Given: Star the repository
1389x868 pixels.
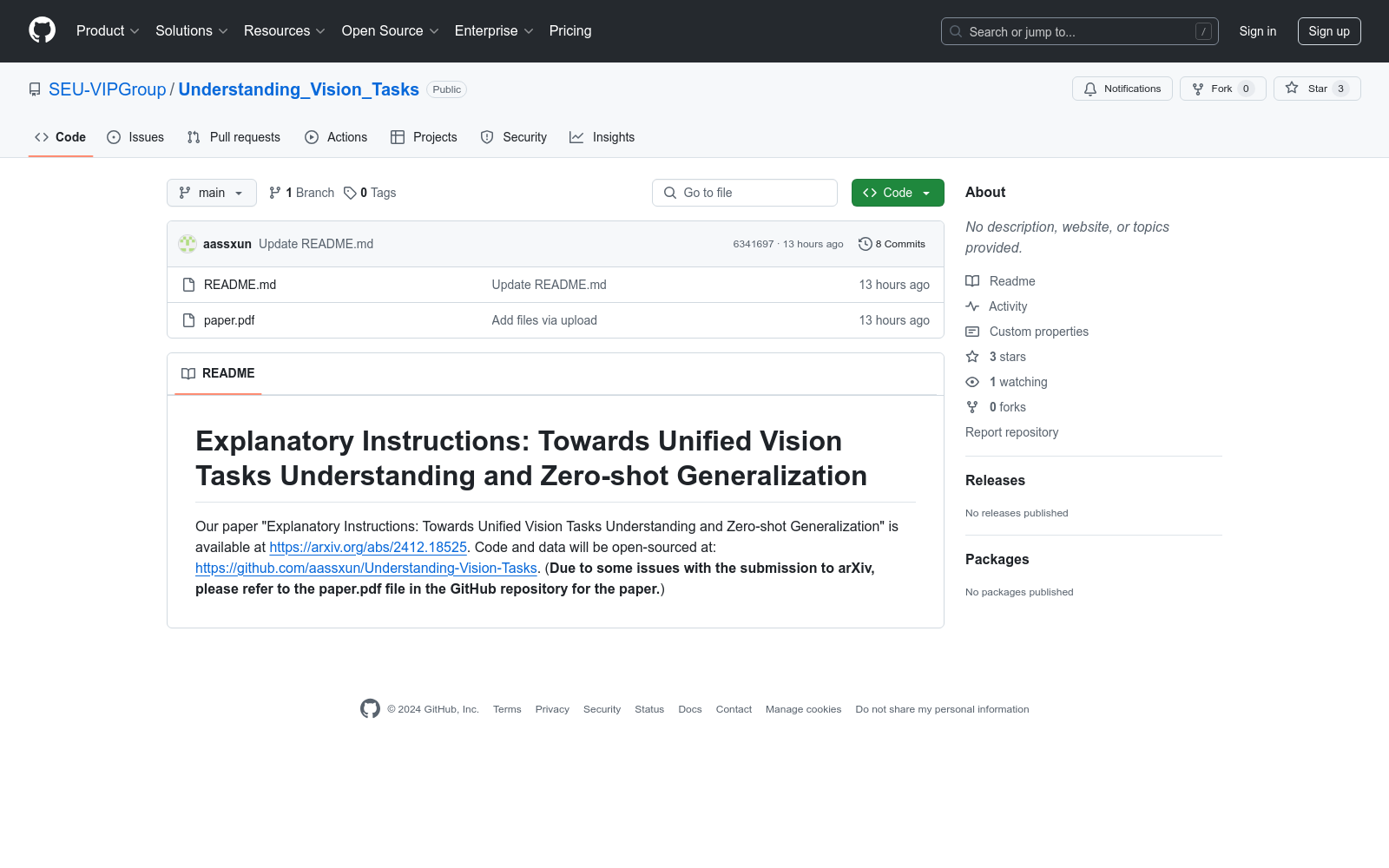Looking at the screenshot, I should (x=1317, y=89).
